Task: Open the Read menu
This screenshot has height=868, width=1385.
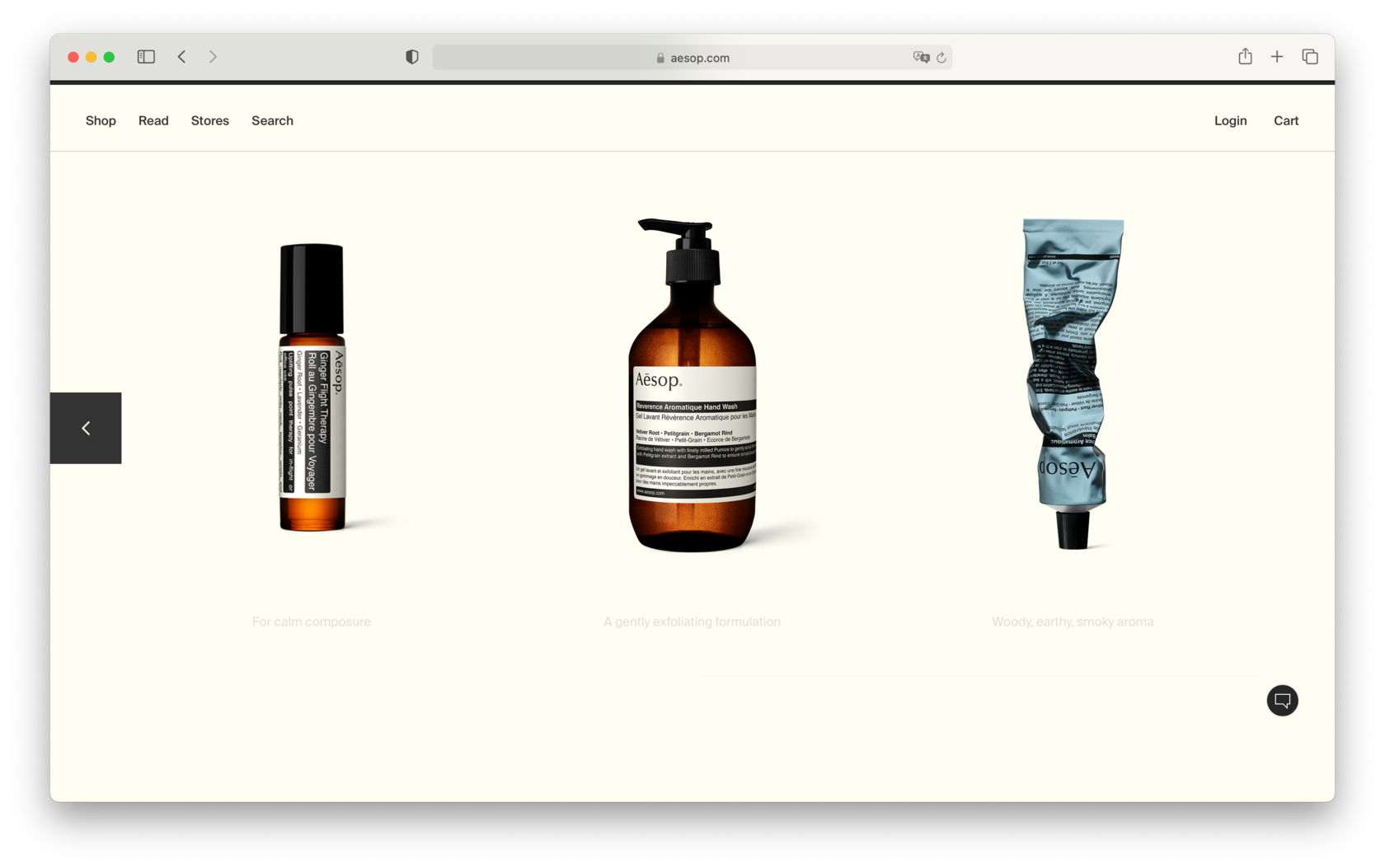Action: (x=153, y=120)
